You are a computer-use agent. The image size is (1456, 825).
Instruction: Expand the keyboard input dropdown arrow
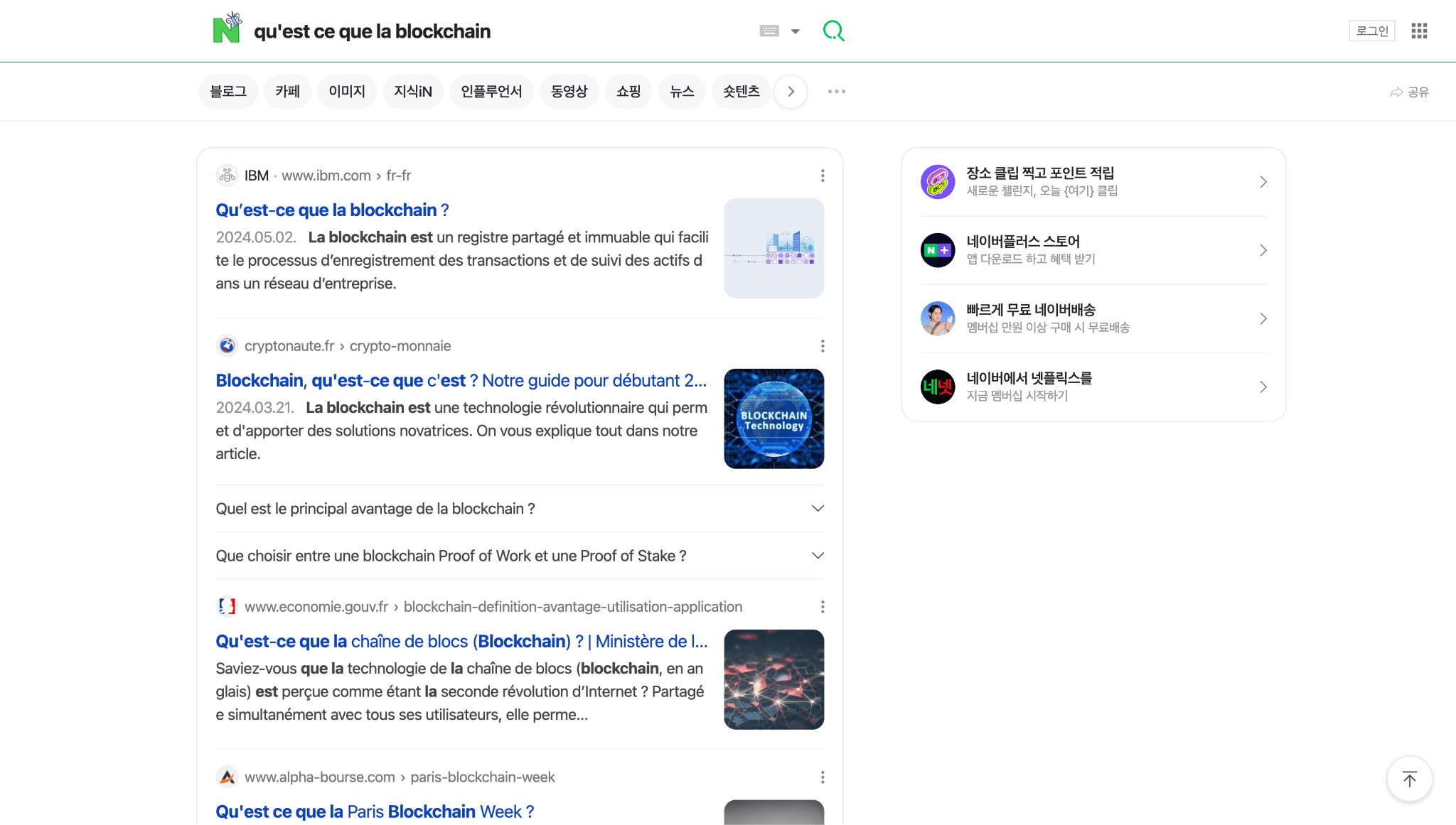click(x=796, y=31)
